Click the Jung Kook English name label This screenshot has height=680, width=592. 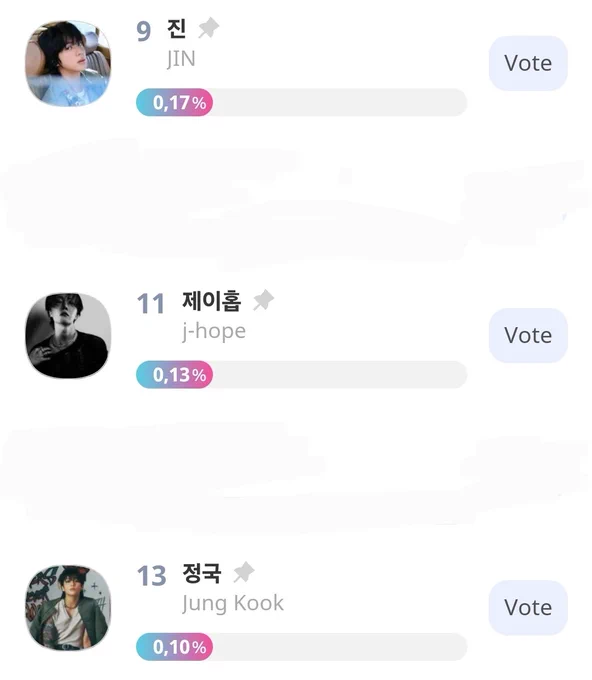click(233, 603)
